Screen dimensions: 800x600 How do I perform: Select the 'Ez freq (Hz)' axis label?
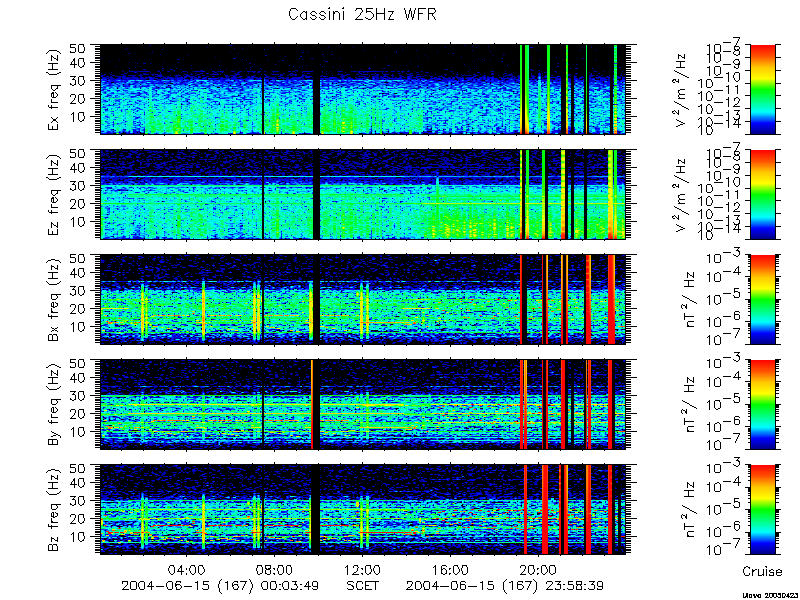pyautogui.click(x=55, y=194)
